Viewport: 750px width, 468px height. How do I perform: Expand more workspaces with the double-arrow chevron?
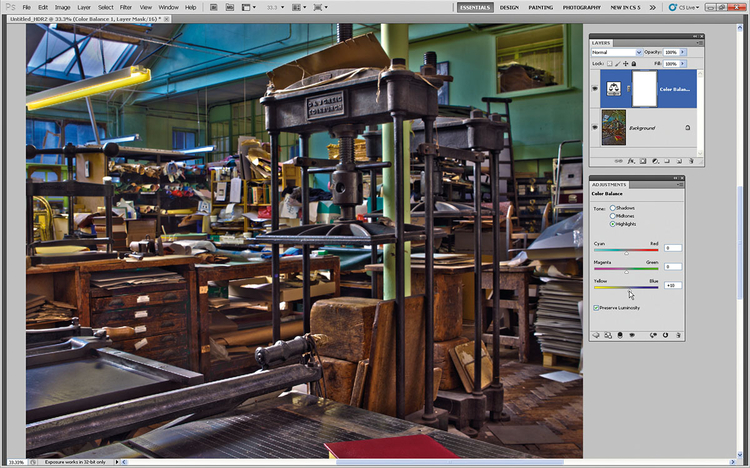point(652,7)
